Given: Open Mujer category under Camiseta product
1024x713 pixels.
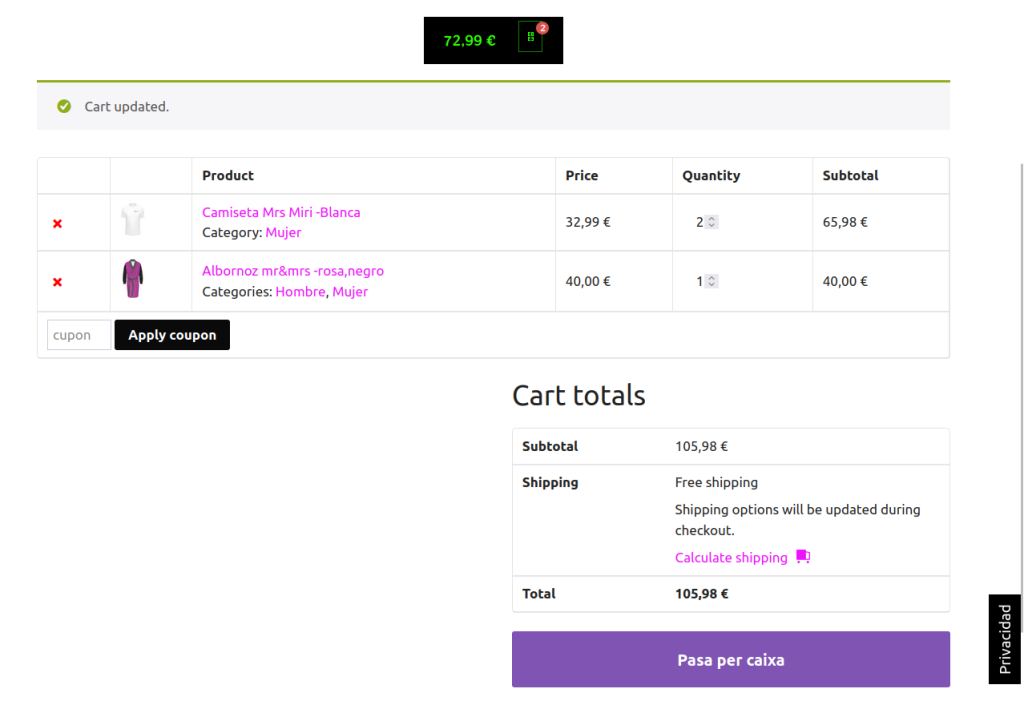Looking at the screenshot, I should pos(283,232).
